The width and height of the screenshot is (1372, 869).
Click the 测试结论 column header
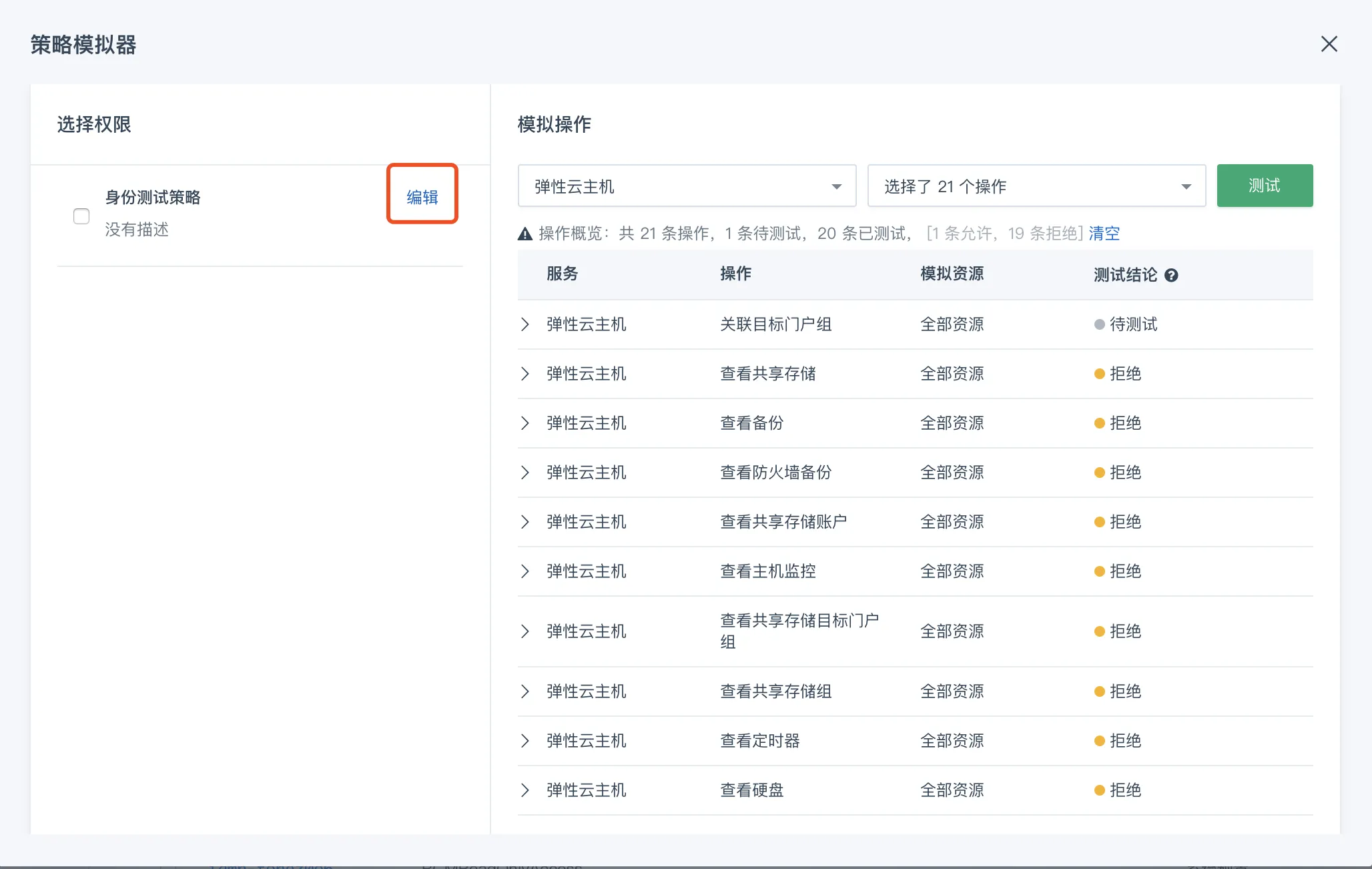1125,275
